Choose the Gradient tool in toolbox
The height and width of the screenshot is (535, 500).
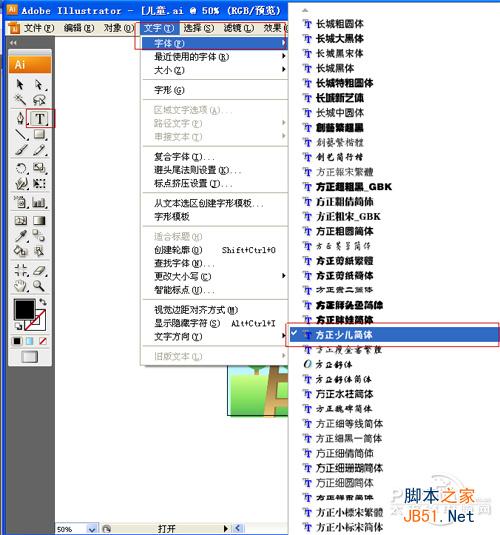39,221
